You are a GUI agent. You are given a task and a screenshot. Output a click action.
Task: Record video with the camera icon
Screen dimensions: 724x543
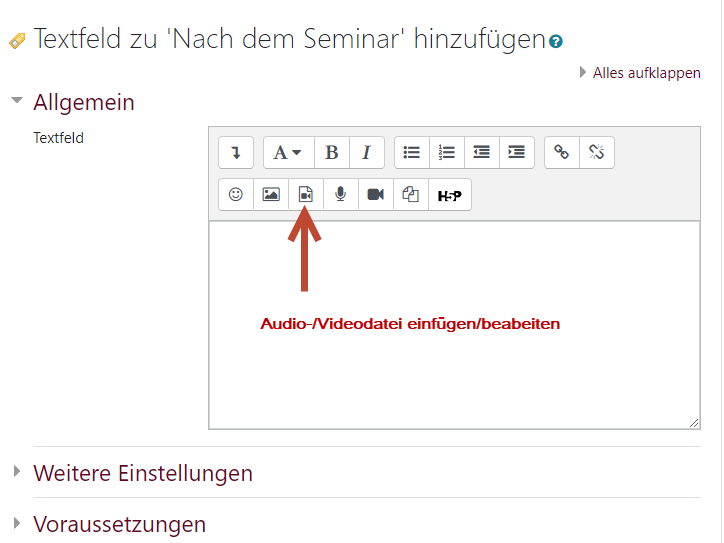click(x=376, y=195)
